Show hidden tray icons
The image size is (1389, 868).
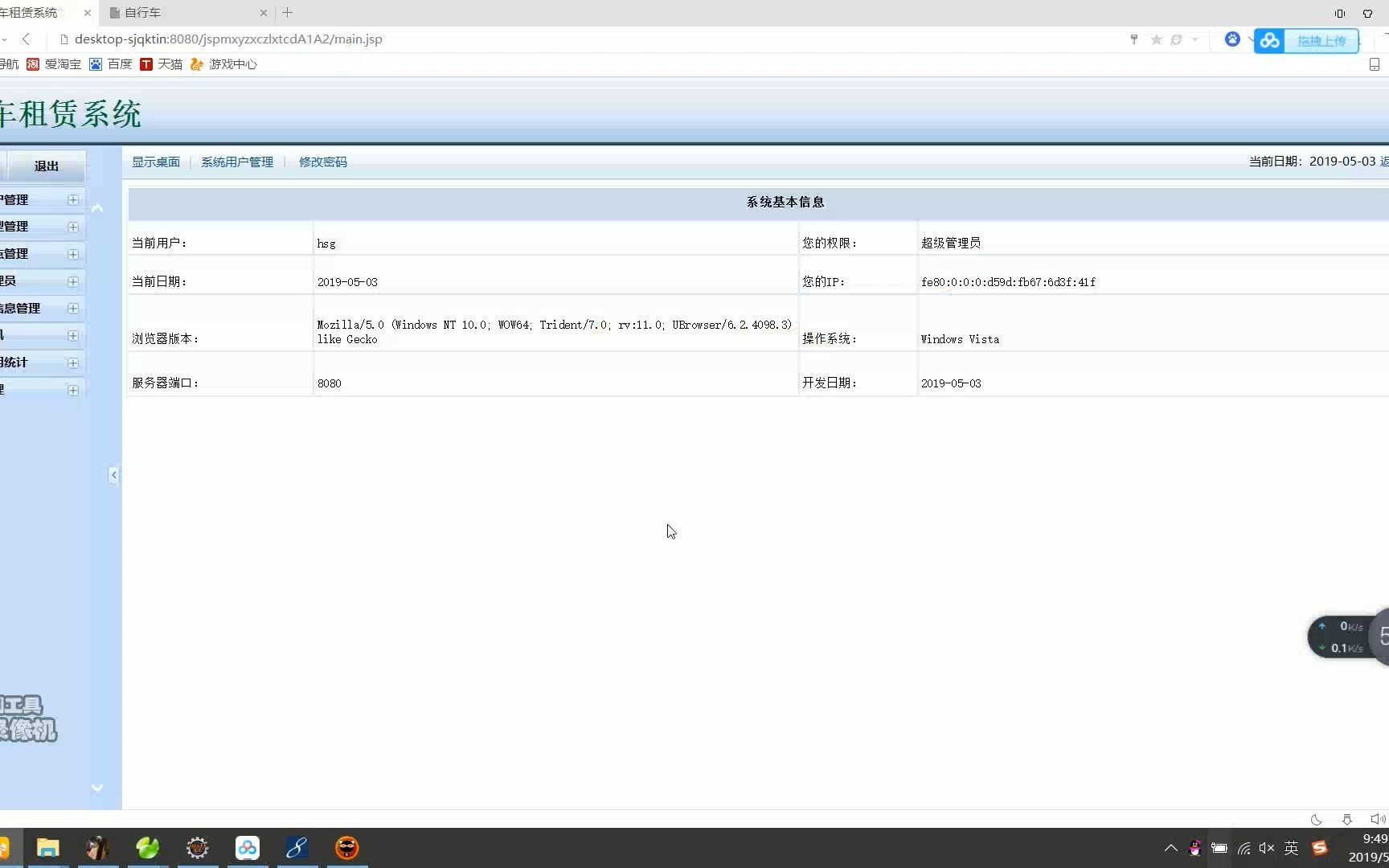point(1171,848)
